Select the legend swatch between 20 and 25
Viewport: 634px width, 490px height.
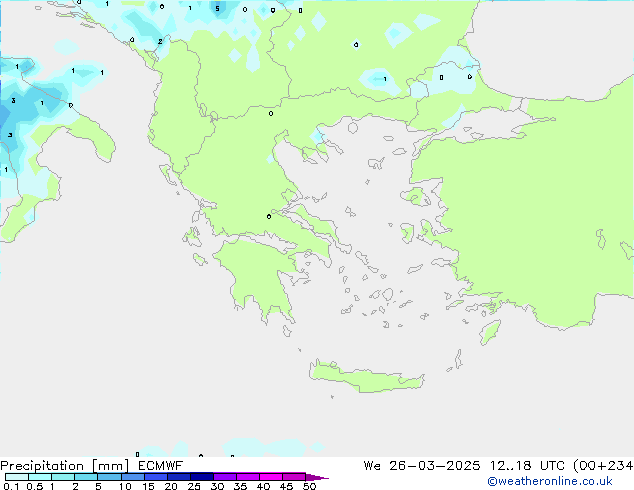[179, 477]
